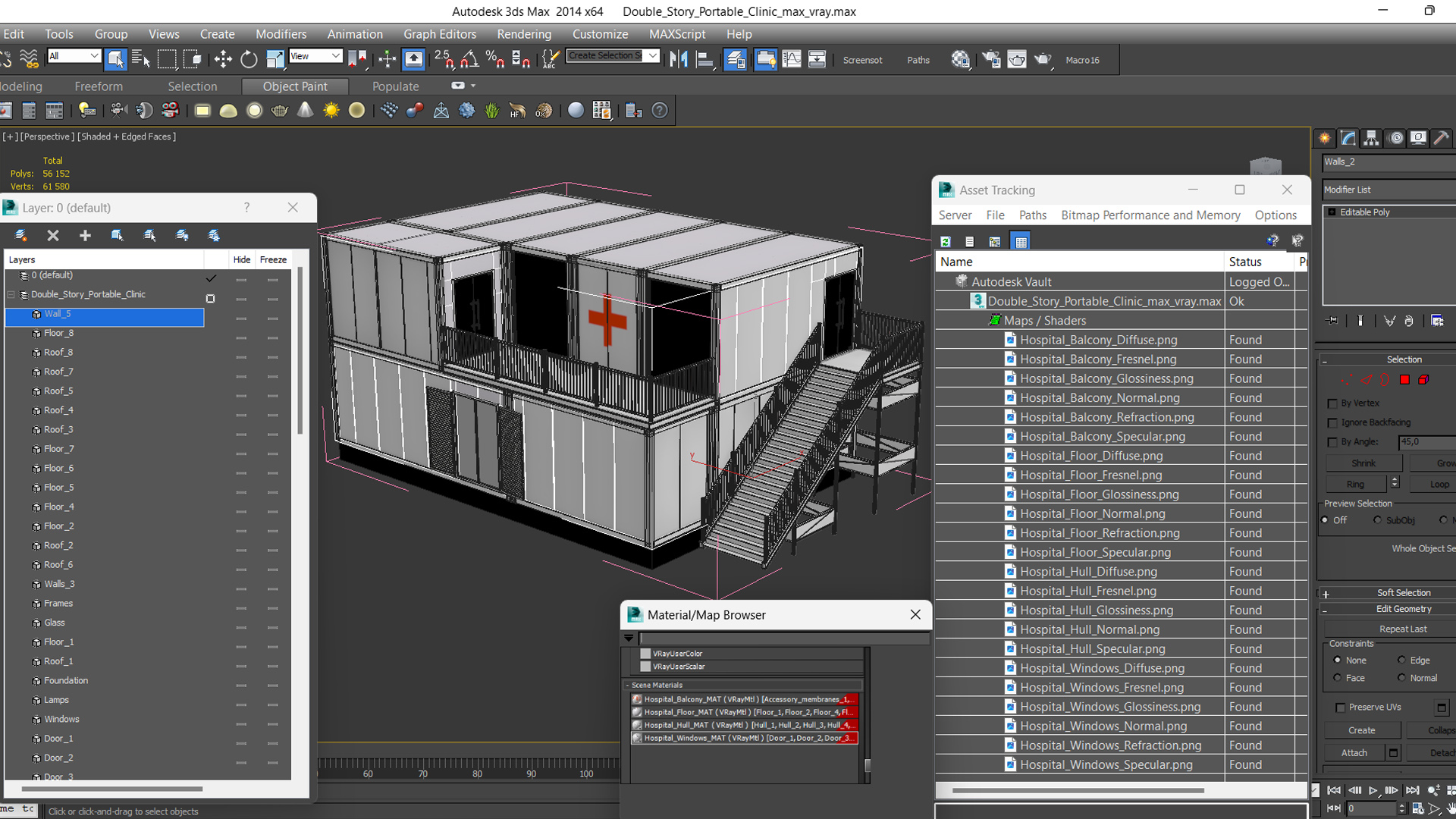Click the Create geometry button
The width and height of the screenshot is (1456, 819).
tap(1362, 730)
